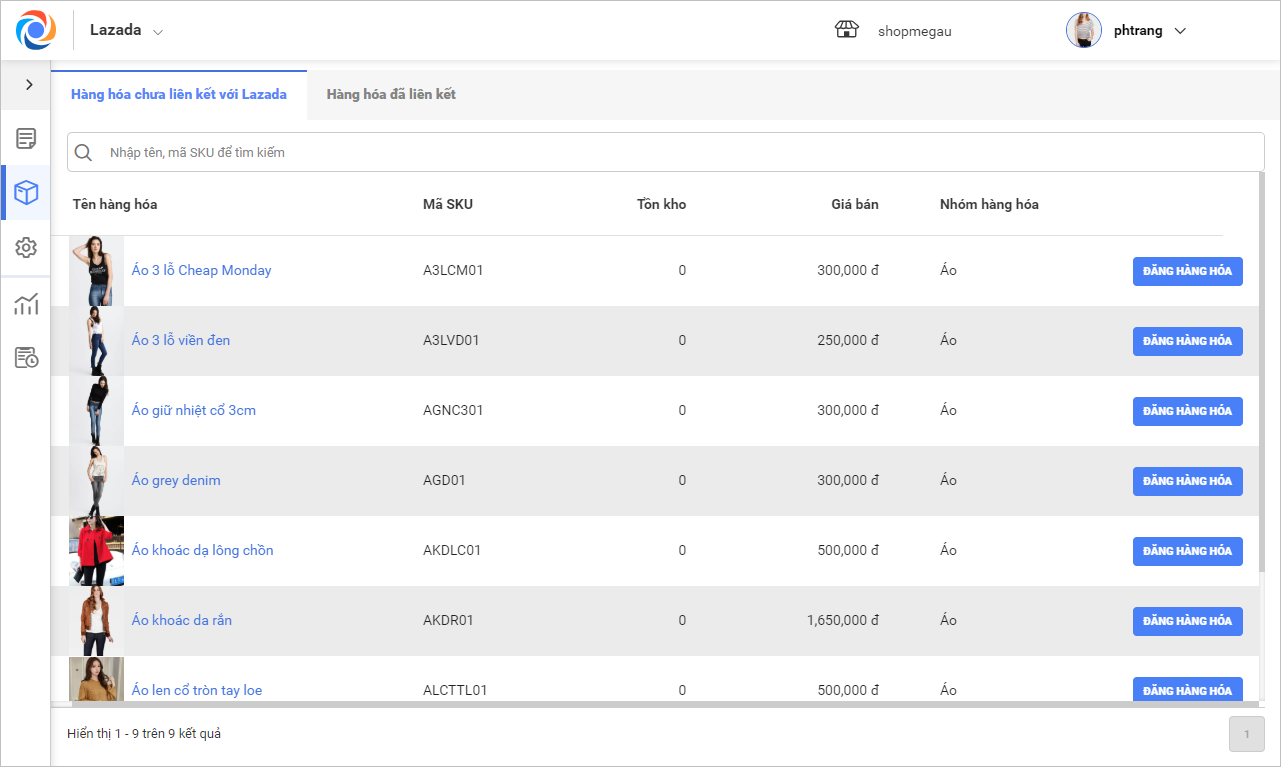Select the Hàng hóa chưa liên kết với Lazada tab

179,95
